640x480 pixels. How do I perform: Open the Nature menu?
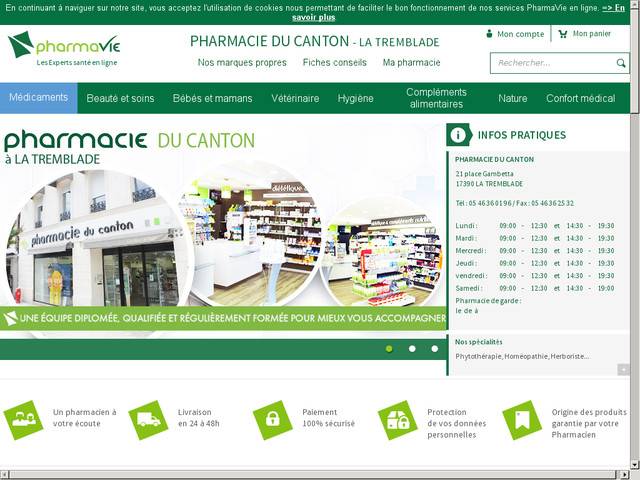(x=513, y=98)
